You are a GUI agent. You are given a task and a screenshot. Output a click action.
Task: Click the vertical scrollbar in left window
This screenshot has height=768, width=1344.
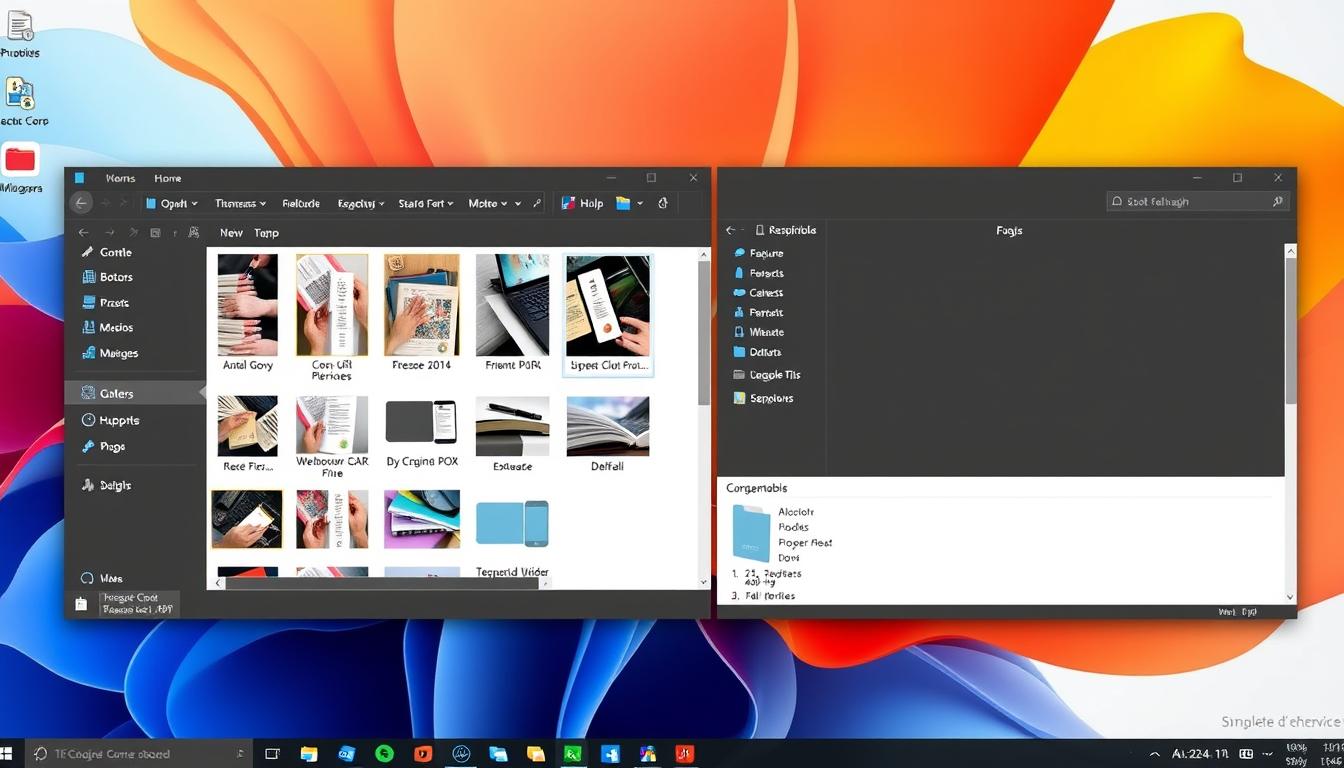coord(703,335)
